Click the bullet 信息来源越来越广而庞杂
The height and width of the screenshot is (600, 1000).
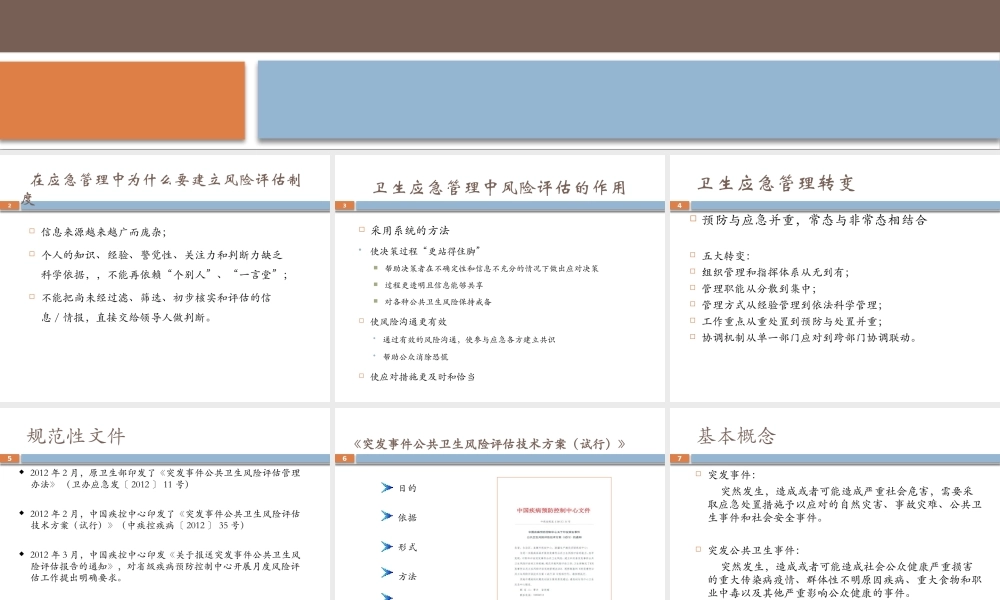click(103, 232)
